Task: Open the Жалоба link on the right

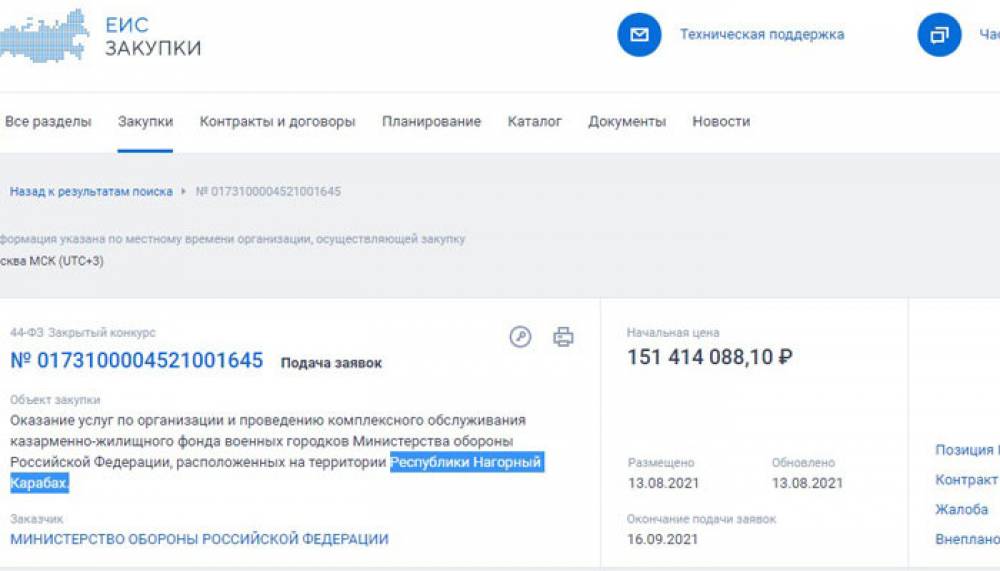Action: (x=962, y=510)
